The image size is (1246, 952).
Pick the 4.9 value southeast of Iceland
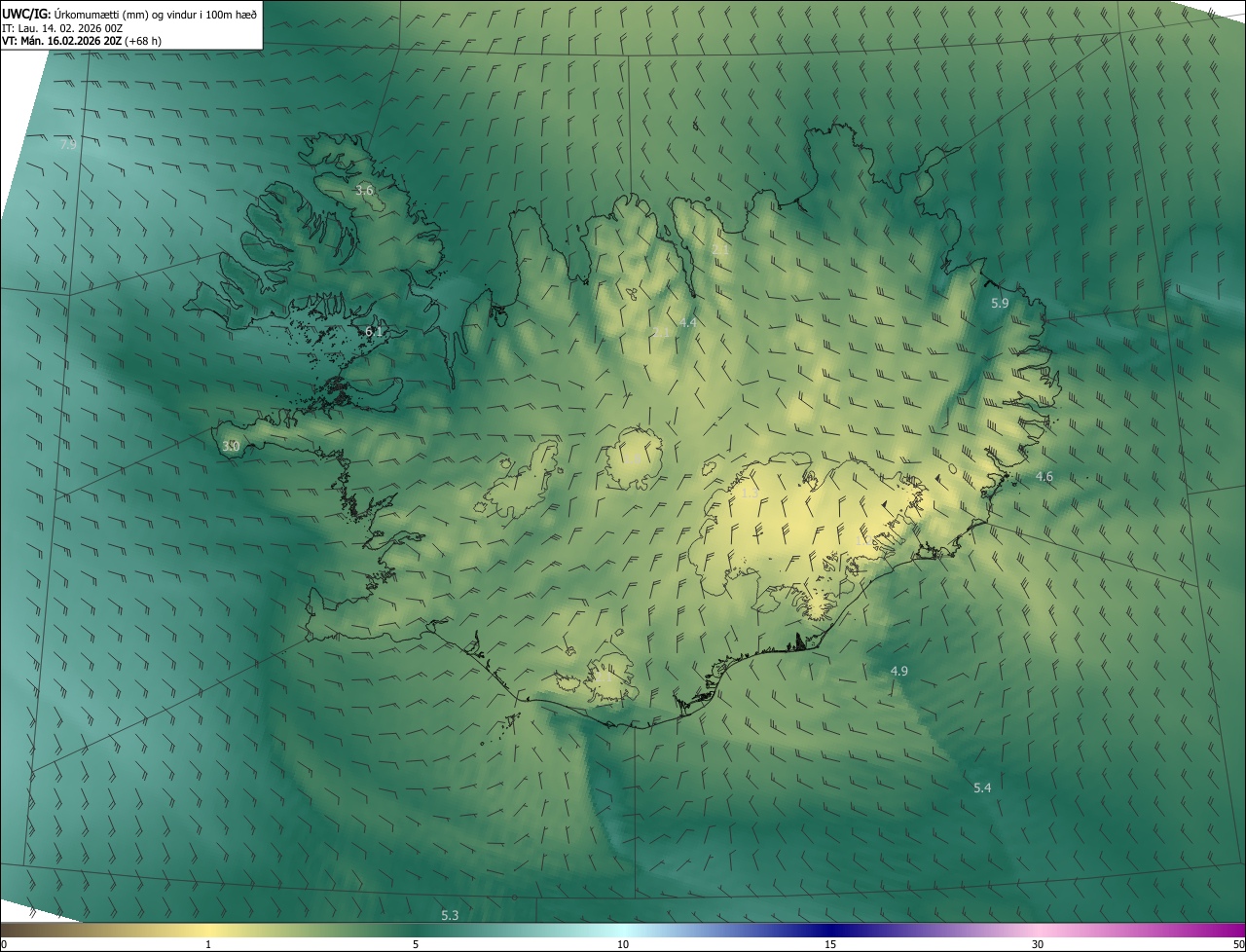point(898,671)
